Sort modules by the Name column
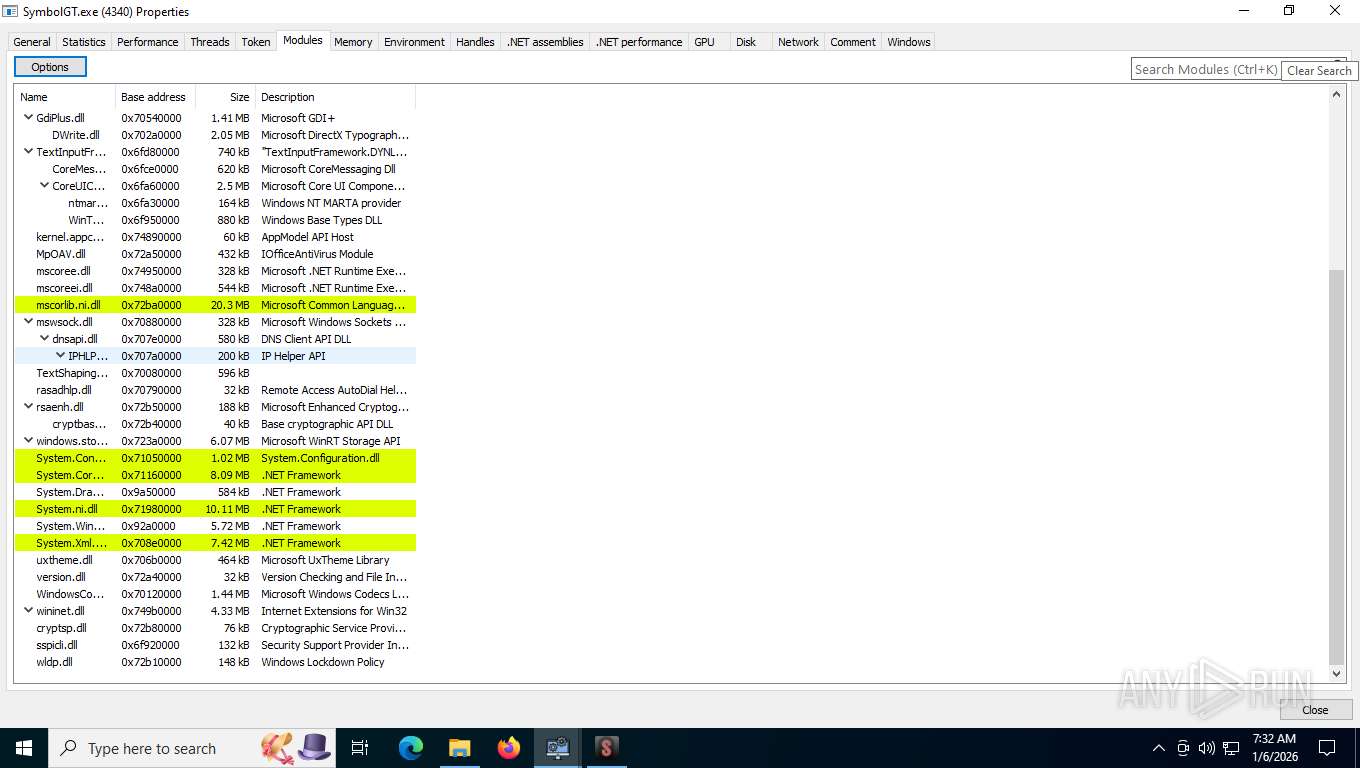Viewport: 1360px width, 768px height. coord(65,97)
